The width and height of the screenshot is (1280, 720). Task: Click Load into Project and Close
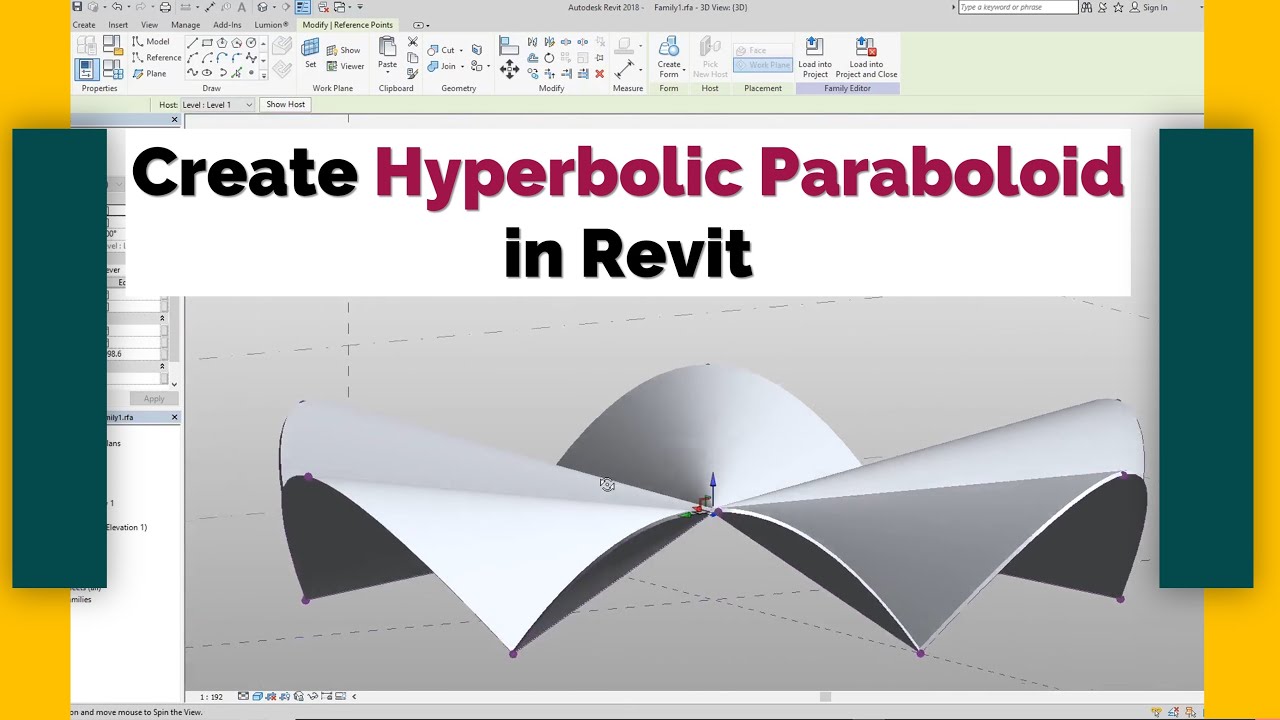(x=866, y=57)
